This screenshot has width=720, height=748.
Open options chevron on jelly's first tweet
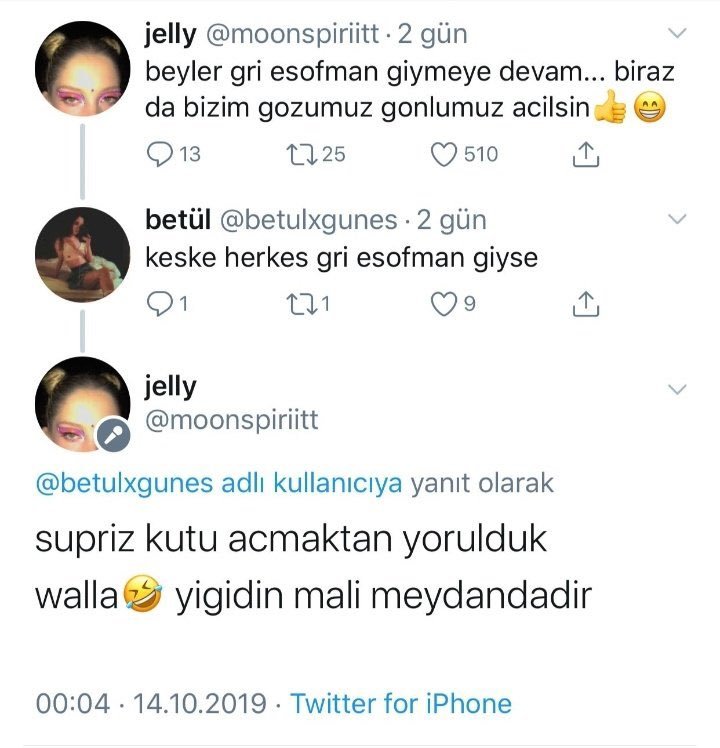[x=677, y=34]
